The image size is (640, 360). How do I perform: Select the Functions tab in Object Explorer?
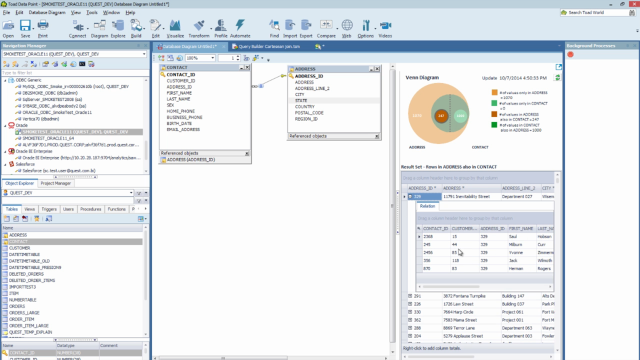tap(116, 209)
